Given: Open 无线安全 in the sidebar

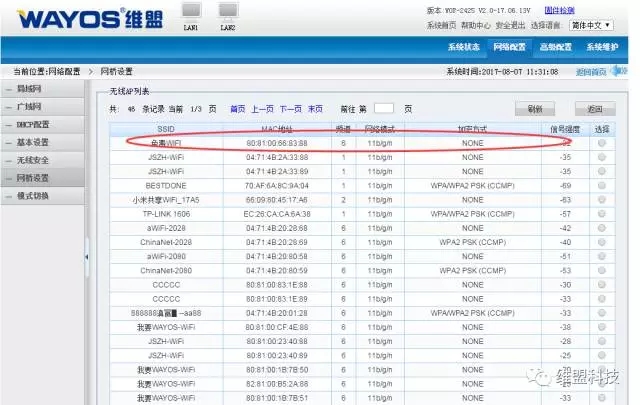Looking at the screenshot, I should 42,160.
